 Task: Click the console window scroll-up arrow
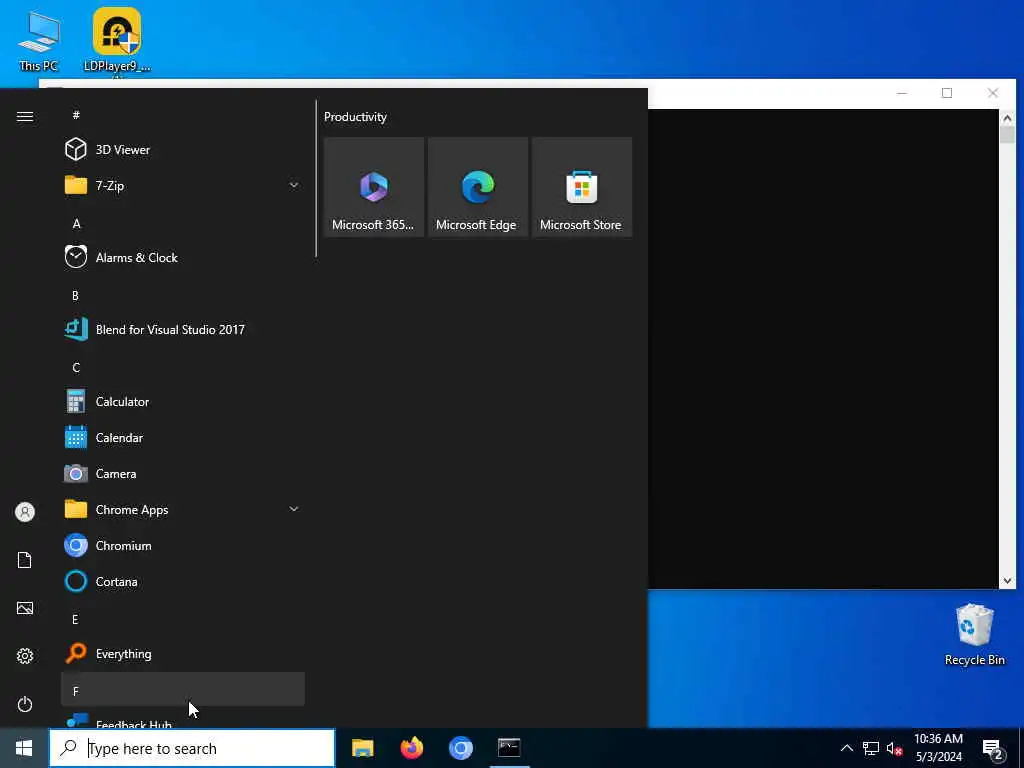point(1007,118)
